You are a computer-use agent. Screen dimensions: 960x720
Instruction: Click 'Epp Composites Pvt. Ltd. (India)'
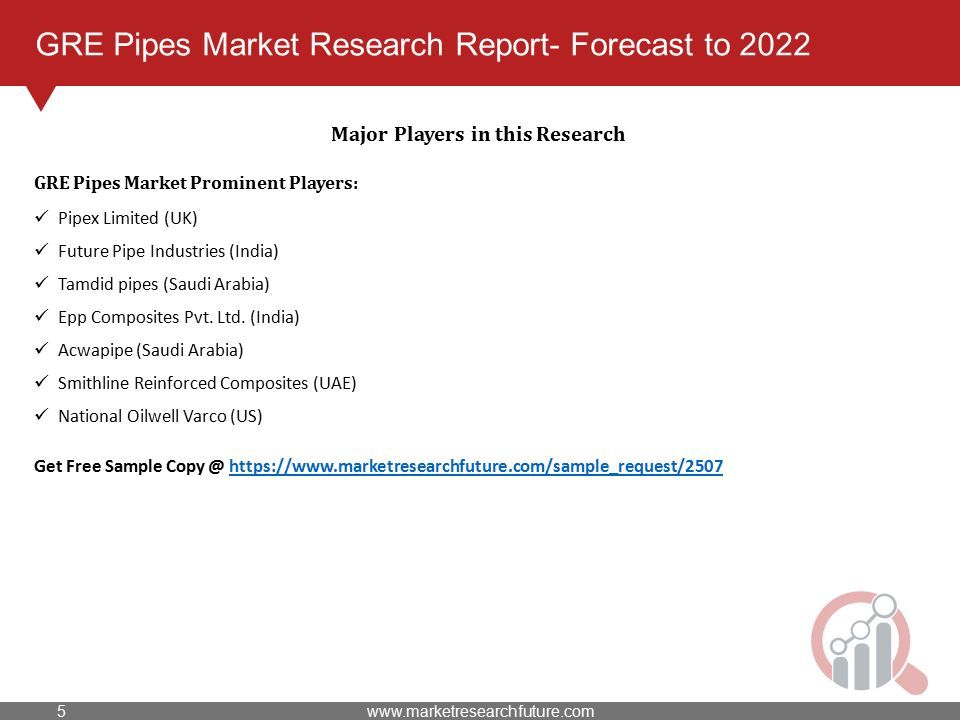(x=179, y=317)
